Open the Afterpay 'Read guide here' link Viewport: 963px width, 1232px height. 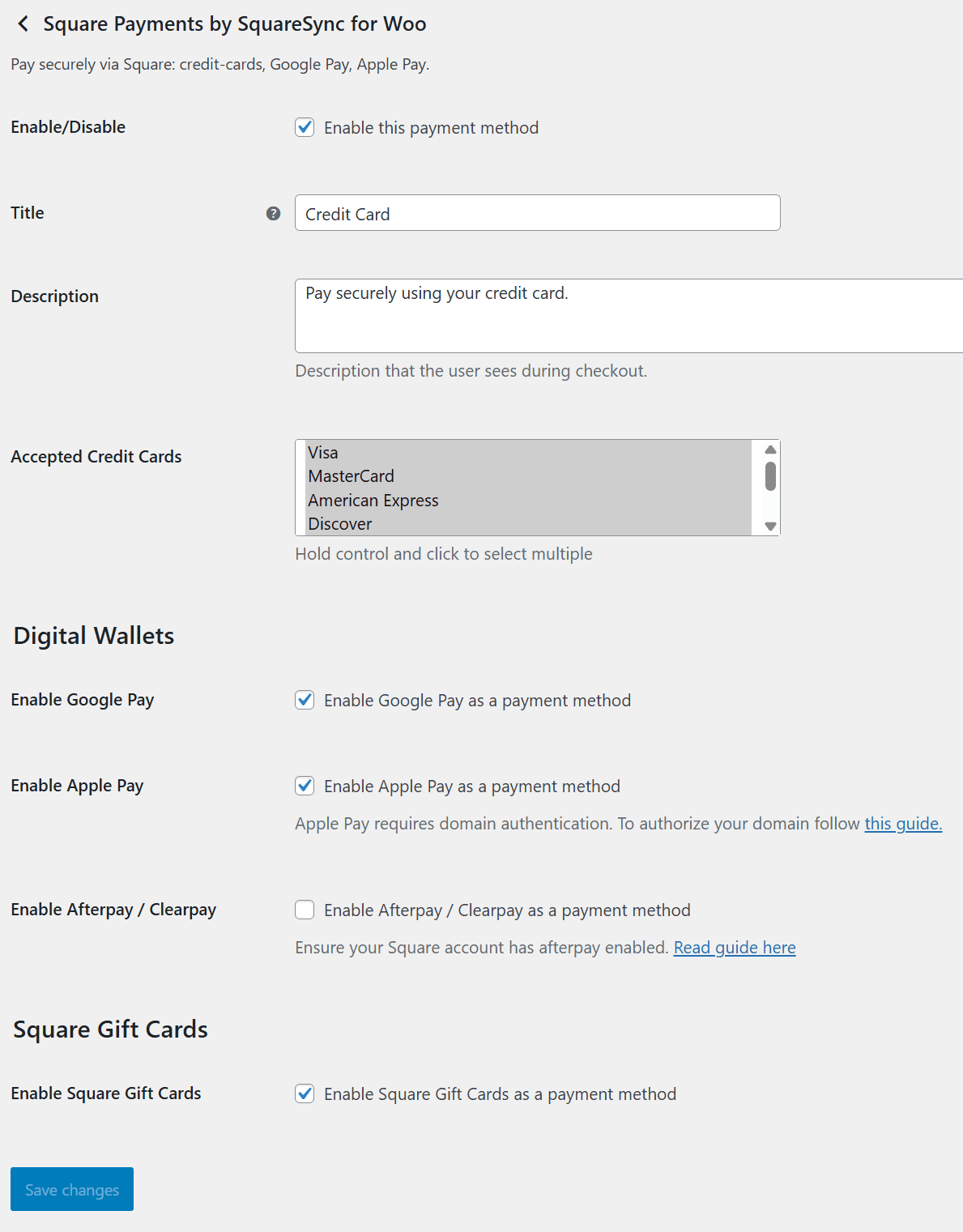coord(735,948)
